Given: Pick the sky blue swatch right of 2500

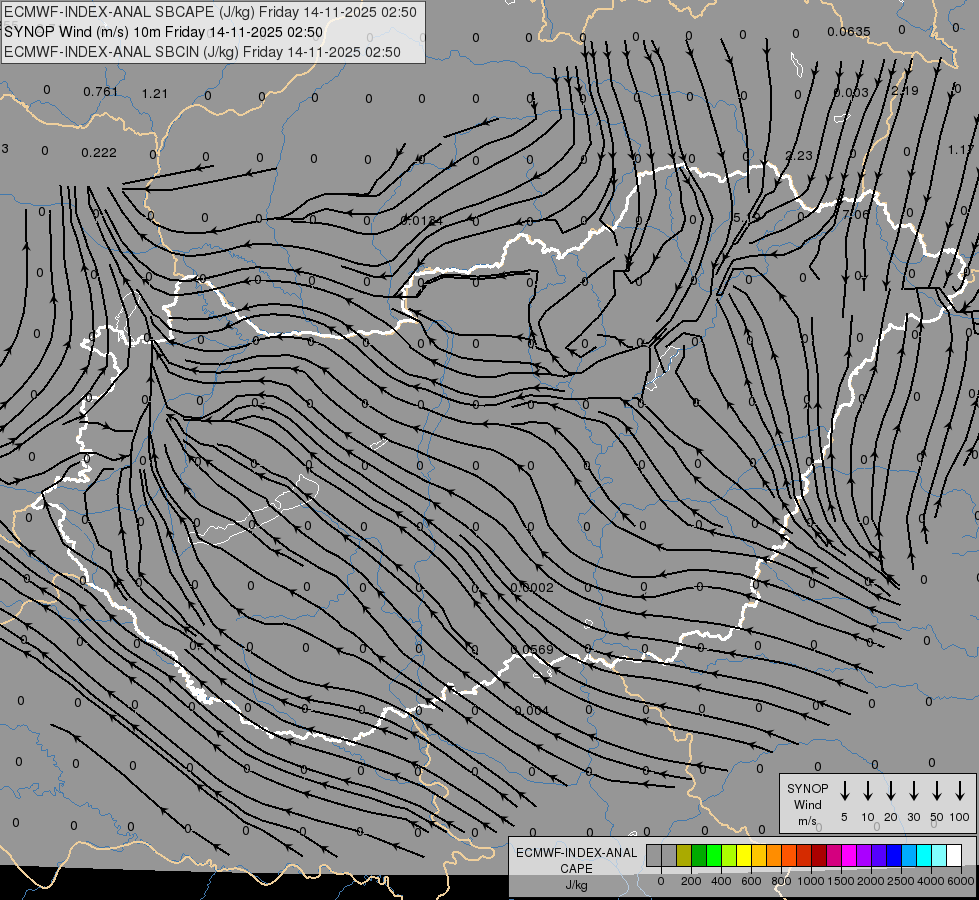Looking at the screenshot, I should point(910,855).
